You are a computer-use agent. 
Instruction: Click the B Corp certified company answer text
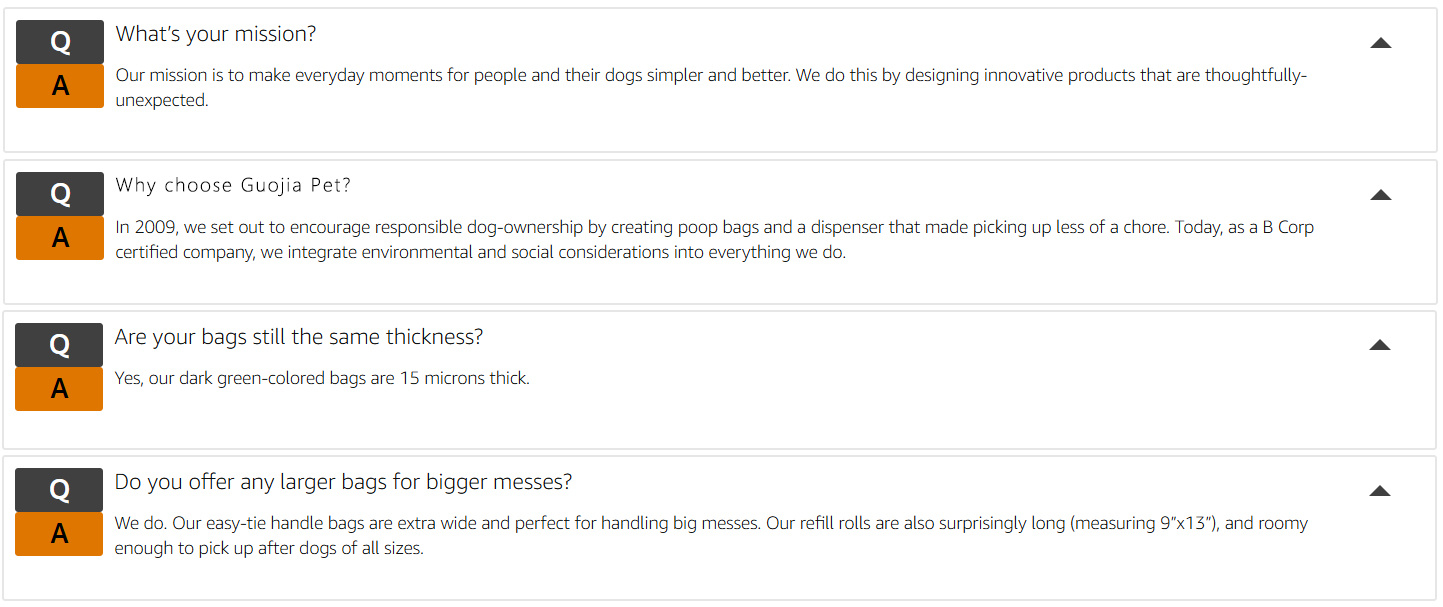tap(715, 240)
